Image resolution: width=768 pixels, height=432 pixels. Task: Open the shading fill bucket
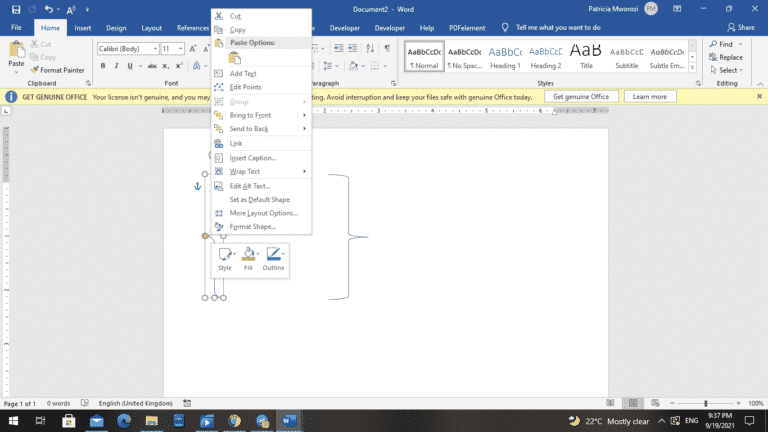coord(353,66)
